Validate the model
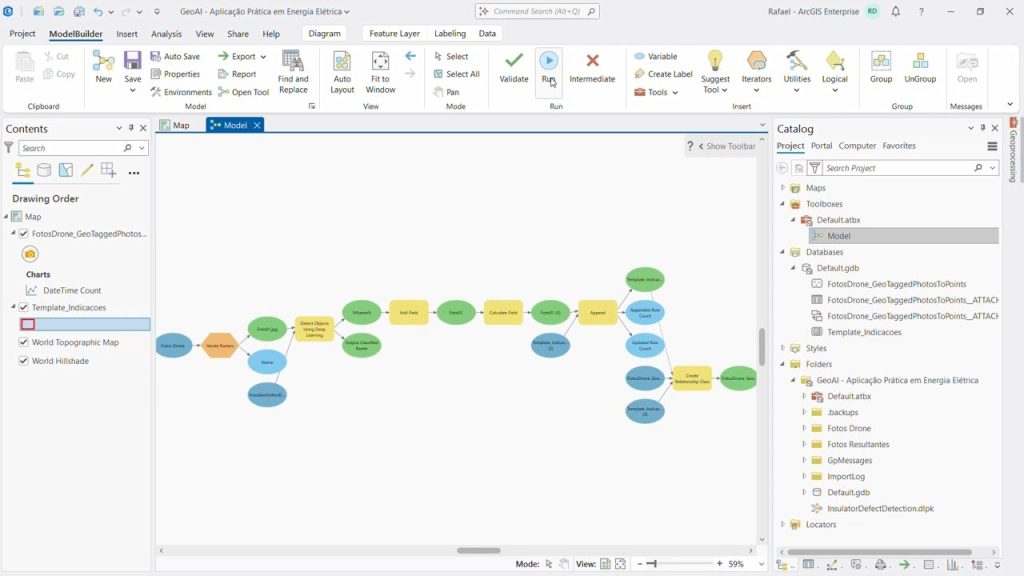Viewport: 1024px width, 576px height. point(513,67)
